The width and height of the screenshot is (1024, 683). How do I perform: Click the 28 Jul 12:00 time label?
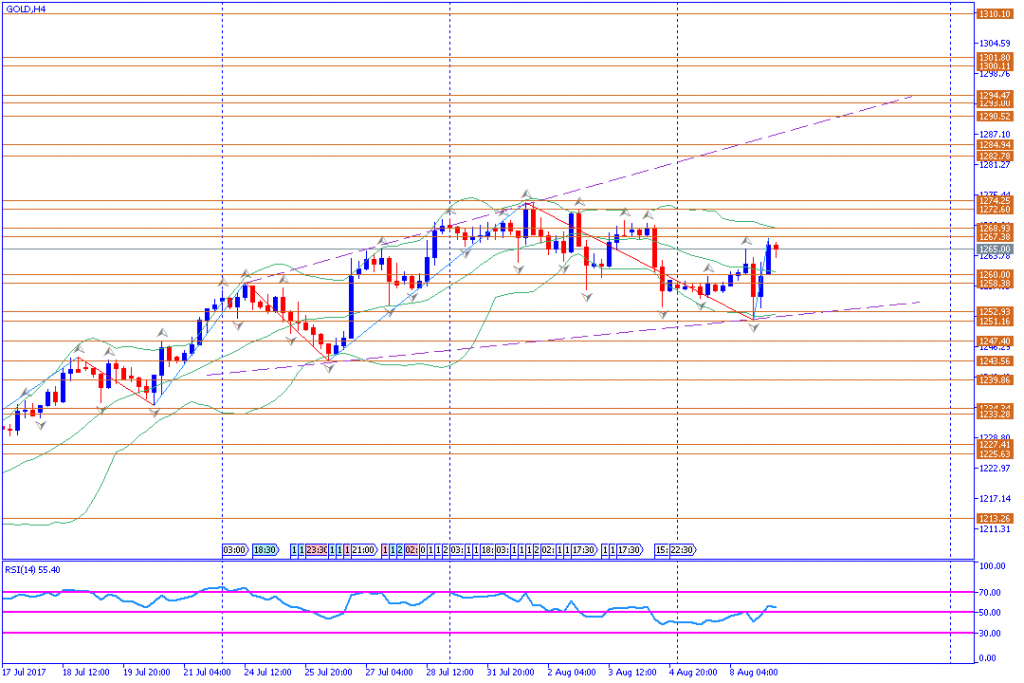(x=450, y=673)
